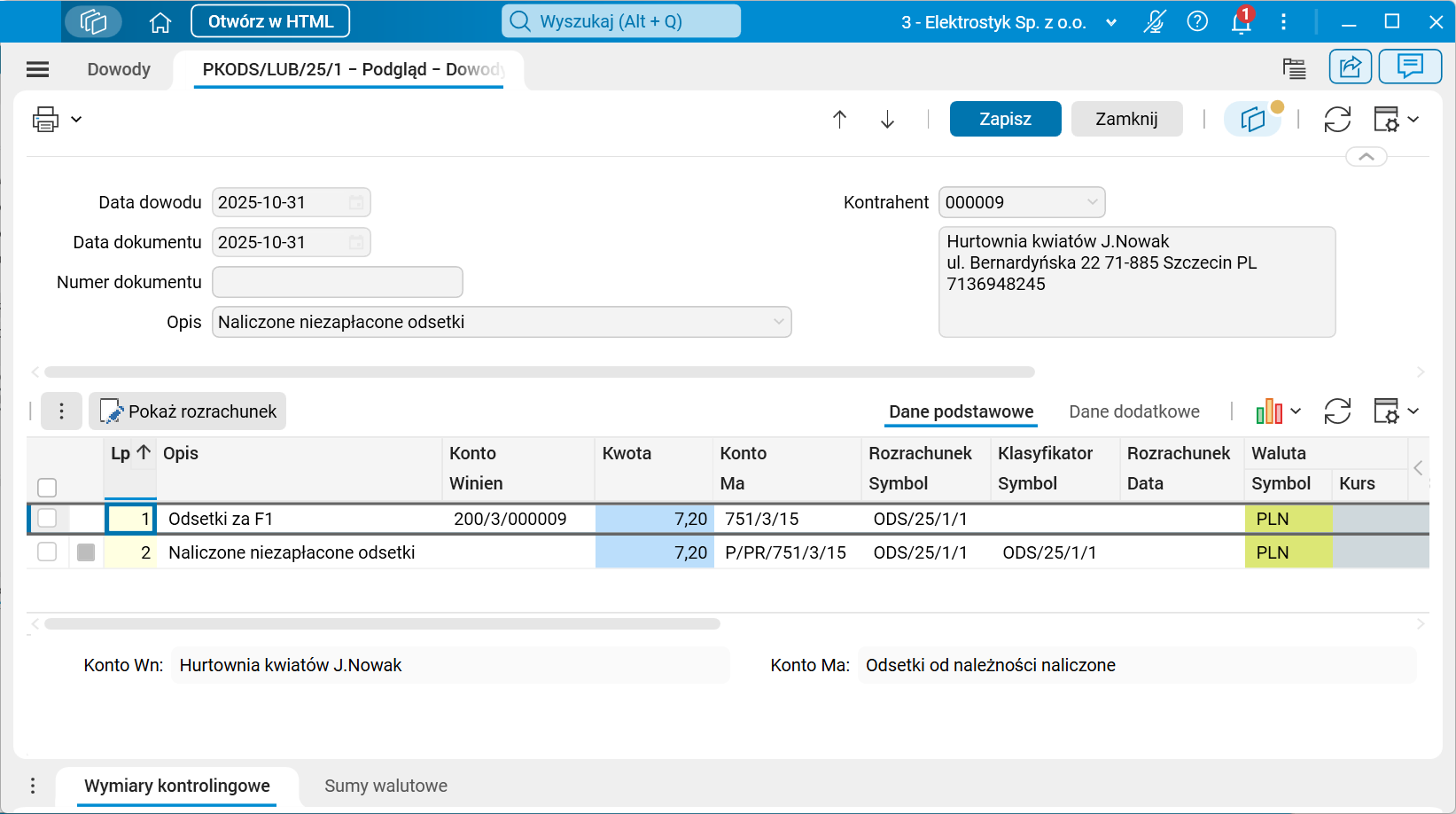Click Pokaż rozrachunek button

coord(188,411)
